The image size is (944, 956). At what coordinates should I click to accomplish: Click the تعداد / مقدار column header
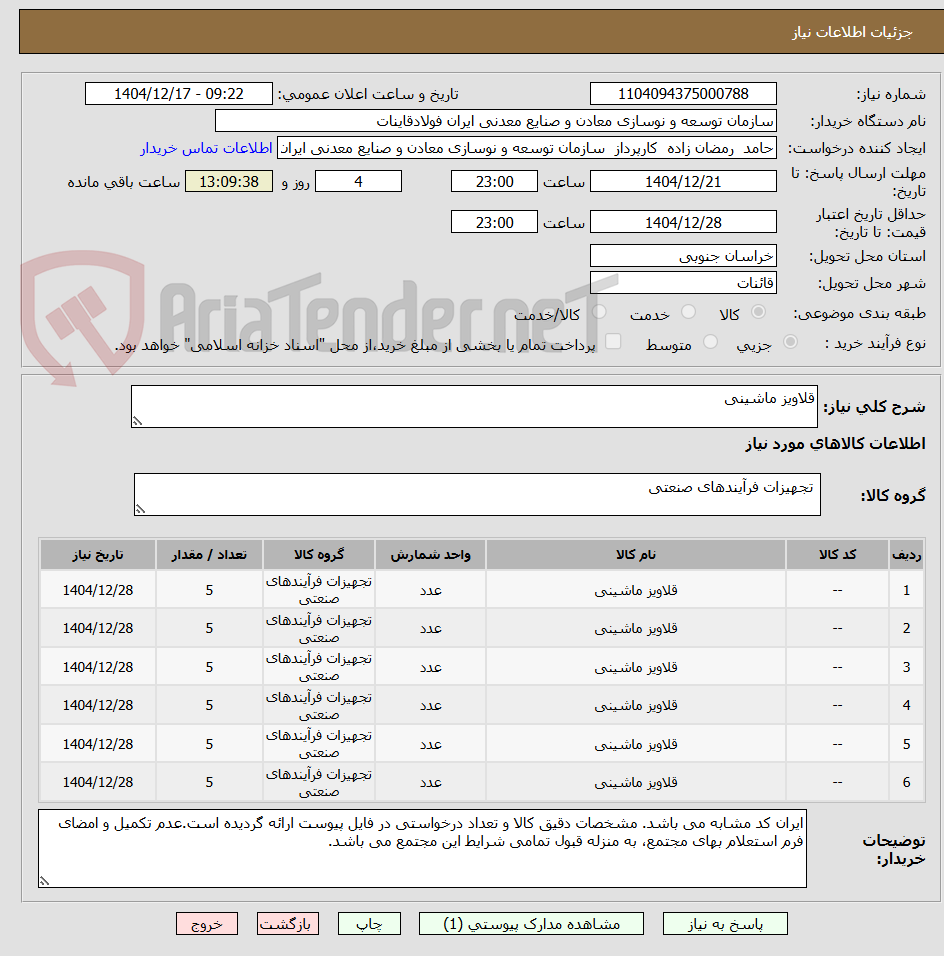tap(209, 555)
